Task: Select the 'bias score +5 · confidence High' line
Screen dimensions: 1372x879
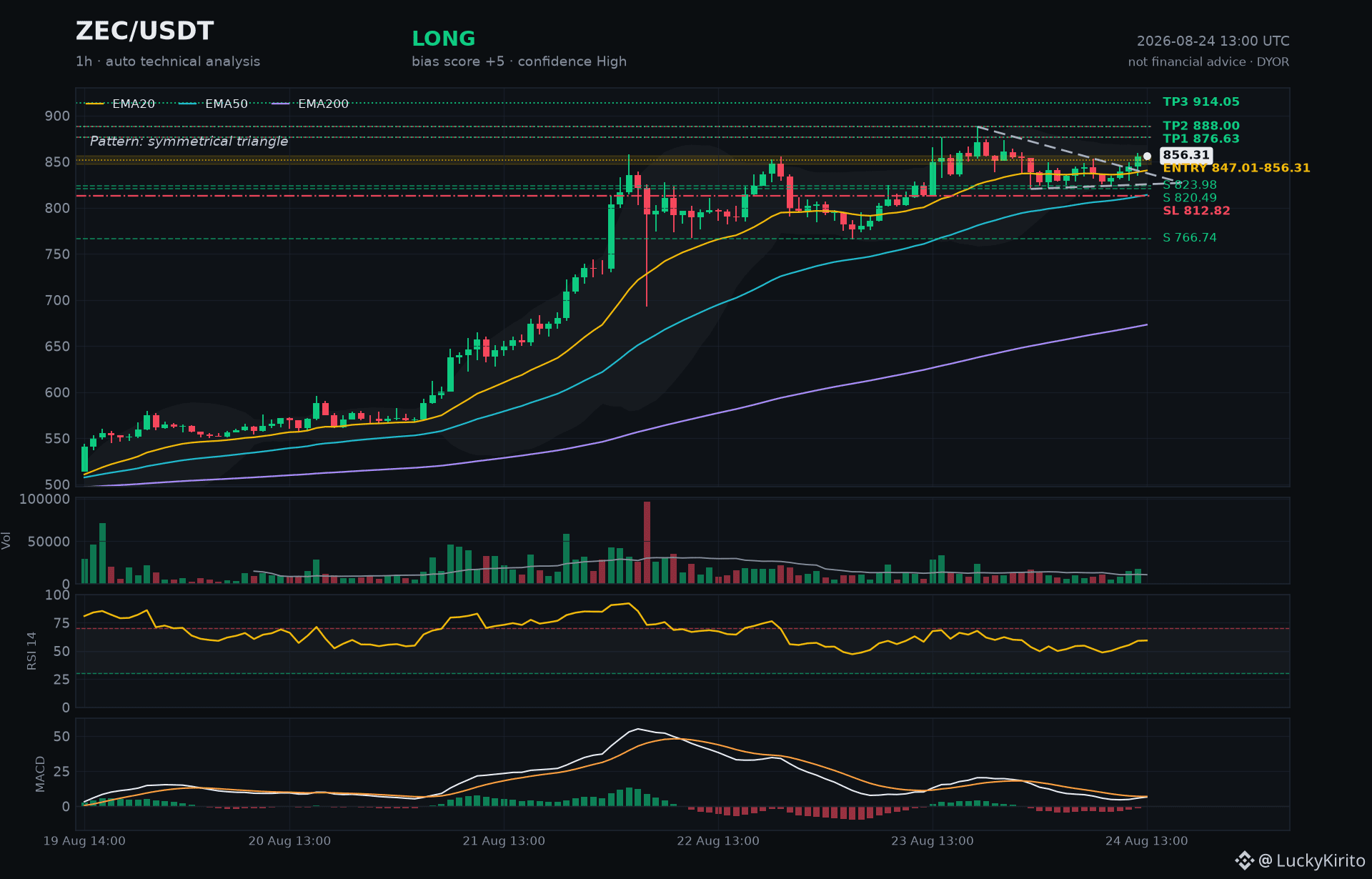Action: pyautogui.click(x=520, y=61)
